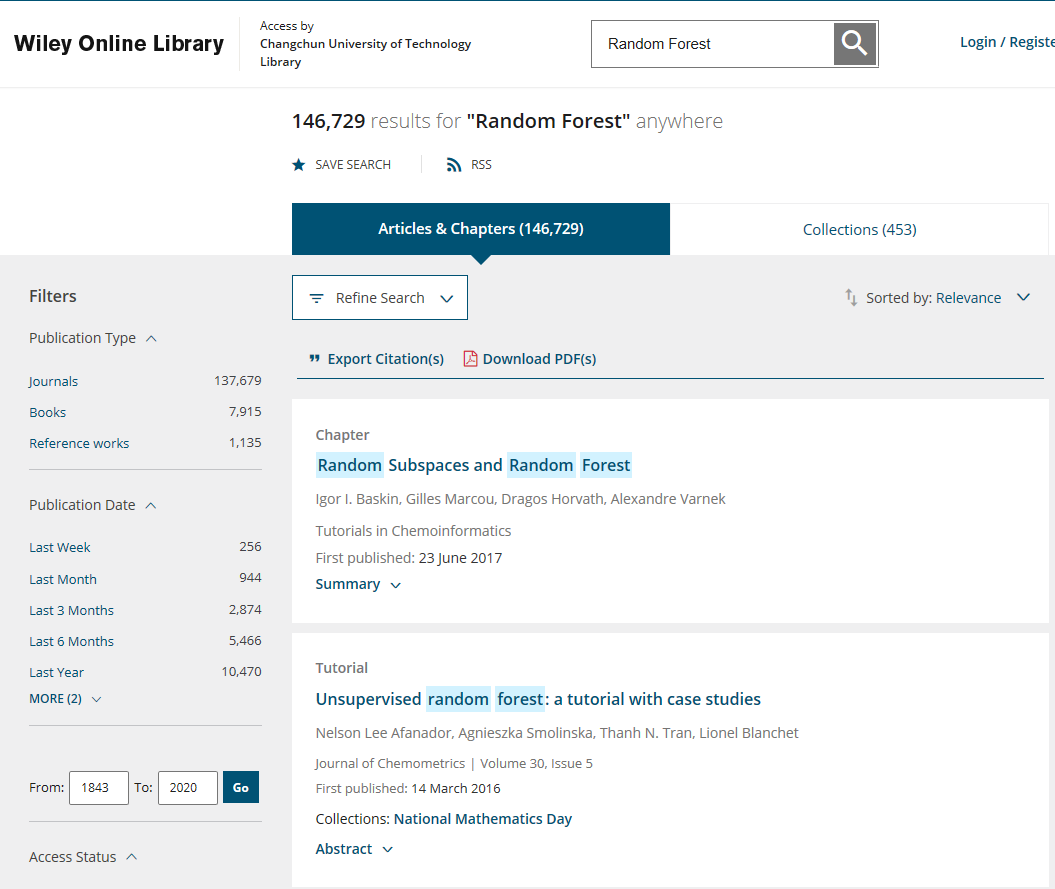Click the Refine Search filter icon
Image resolution: width=1055 pixels, height=889 pixels.
317,298
